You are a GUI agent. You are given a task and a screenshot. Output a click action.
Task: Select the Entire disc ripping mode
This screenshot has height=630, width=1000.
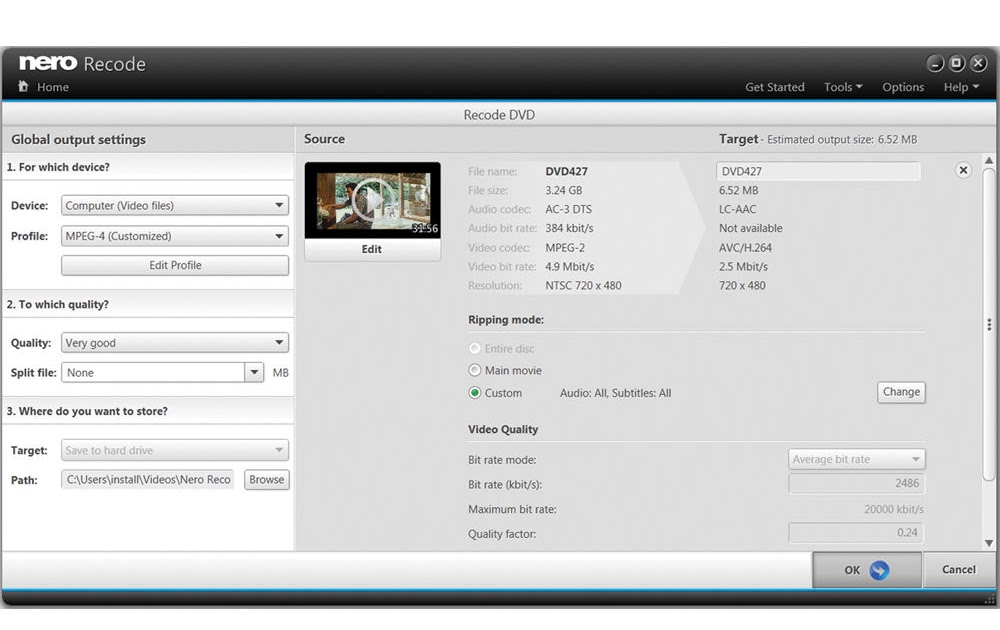(474, 349)
